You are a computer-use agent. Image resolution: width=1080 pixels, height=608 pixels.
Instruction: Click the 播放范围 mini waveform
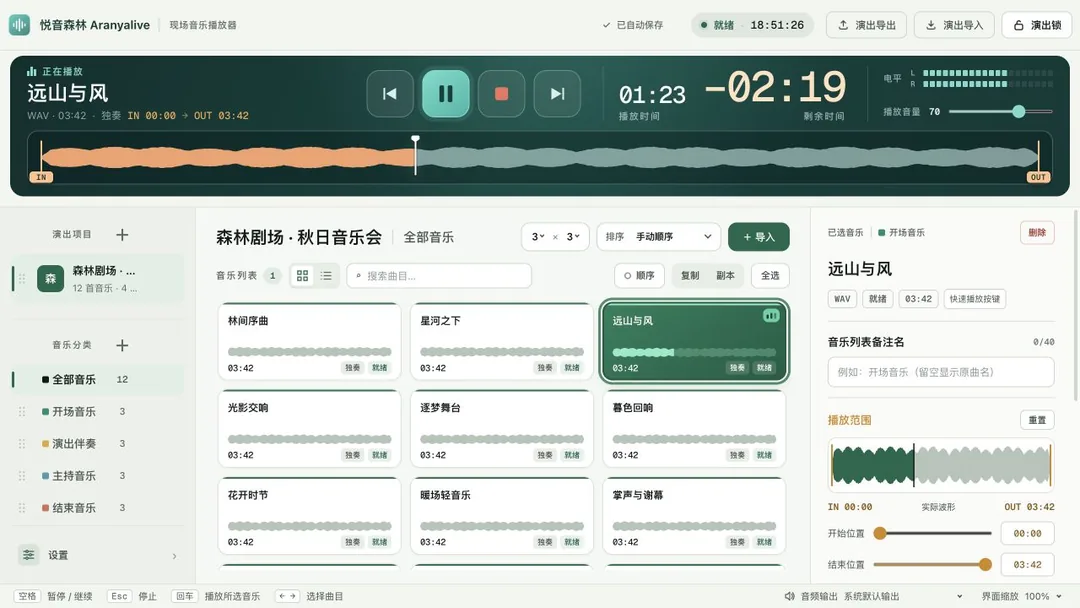(940, 465)
